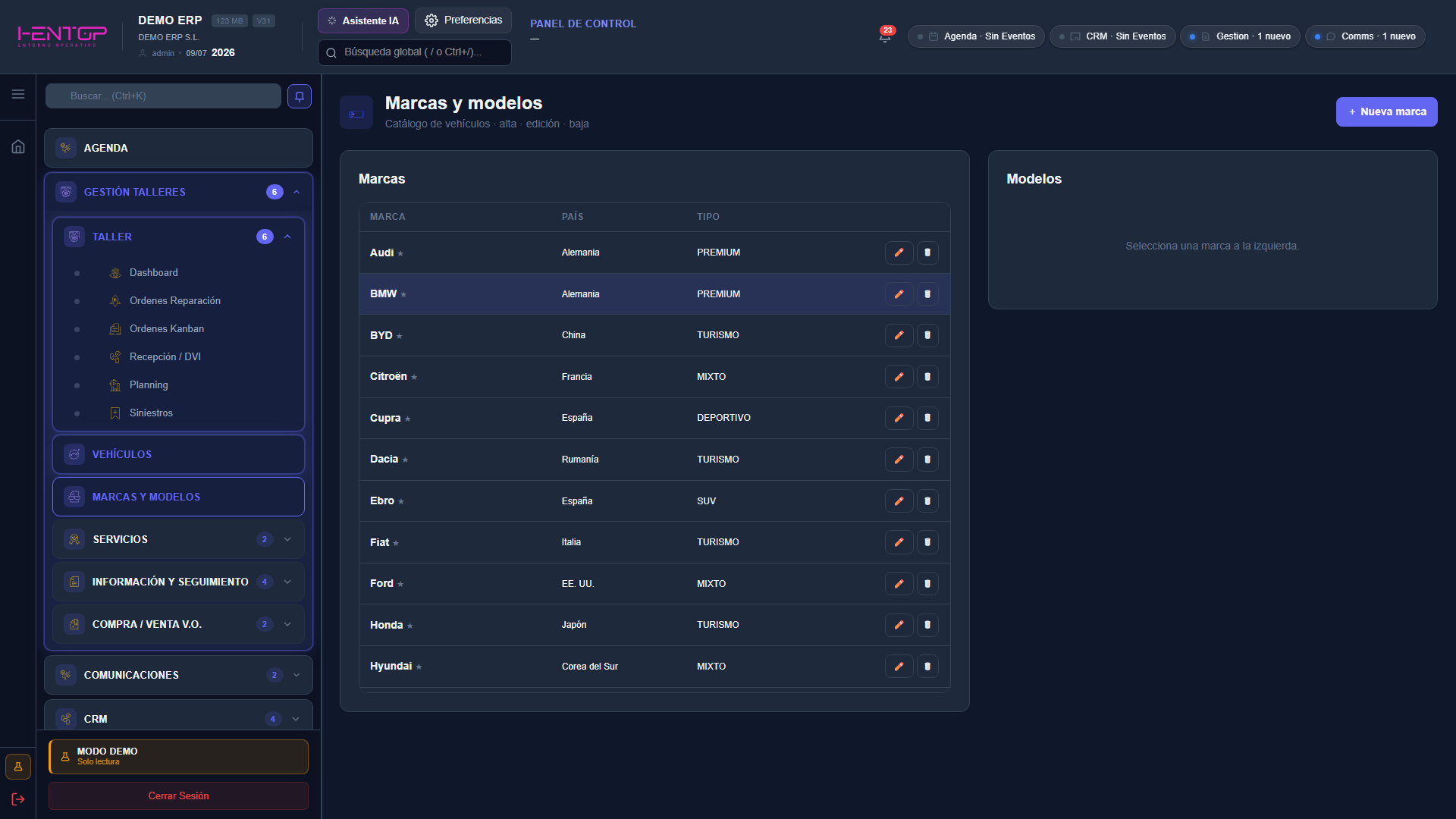Delete the Cupra brand
This screenshot has width=1456, height=819.
click(927, 418)
